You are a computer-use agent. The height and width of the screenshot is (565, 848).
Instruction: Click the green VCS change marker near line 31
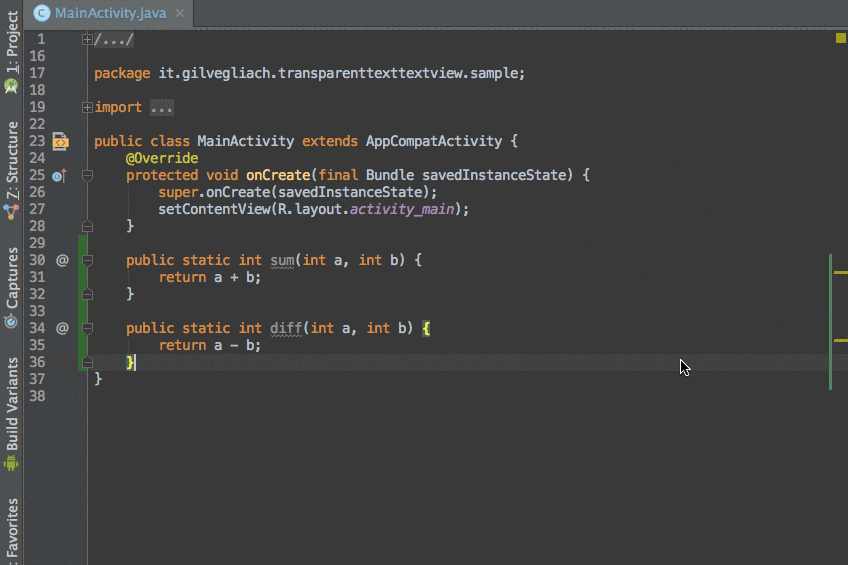tap(83, 277)
